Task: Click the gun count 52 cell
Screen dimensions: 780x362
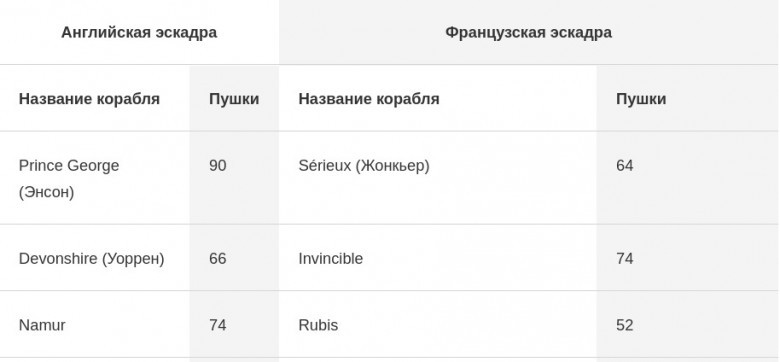Action: 688,325
